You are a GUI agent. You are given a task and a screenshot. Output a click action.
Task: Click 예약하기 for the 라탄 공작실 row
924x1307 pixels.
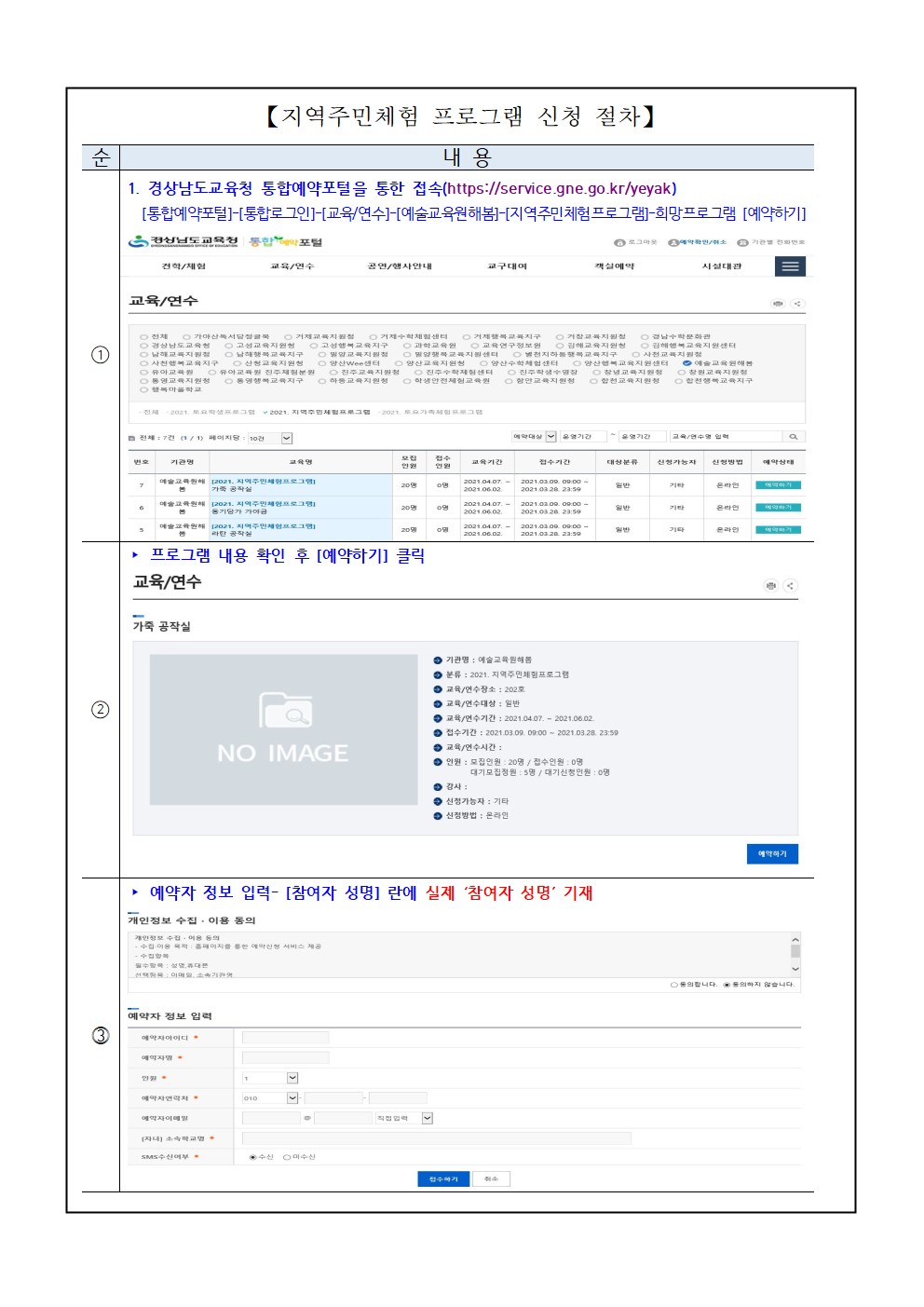[778, 530]
